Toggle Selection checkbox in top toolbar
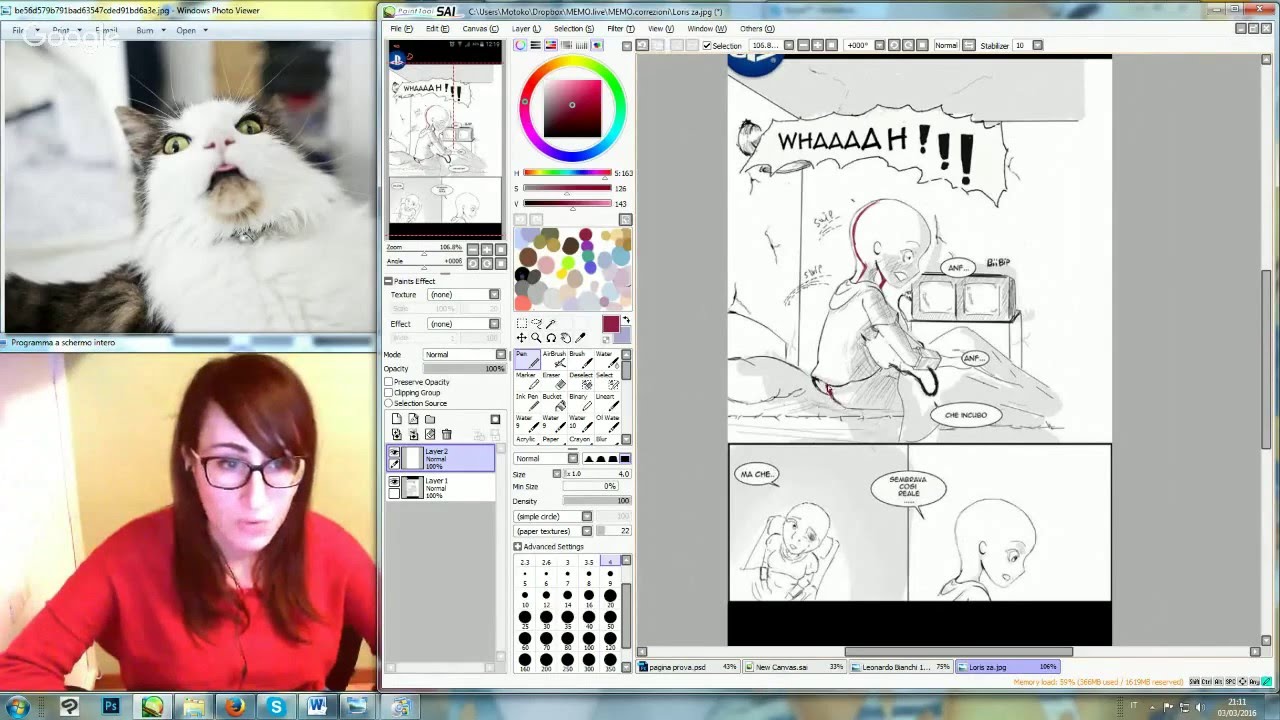Screen dimensions: 1280x720 click(707, 46)
